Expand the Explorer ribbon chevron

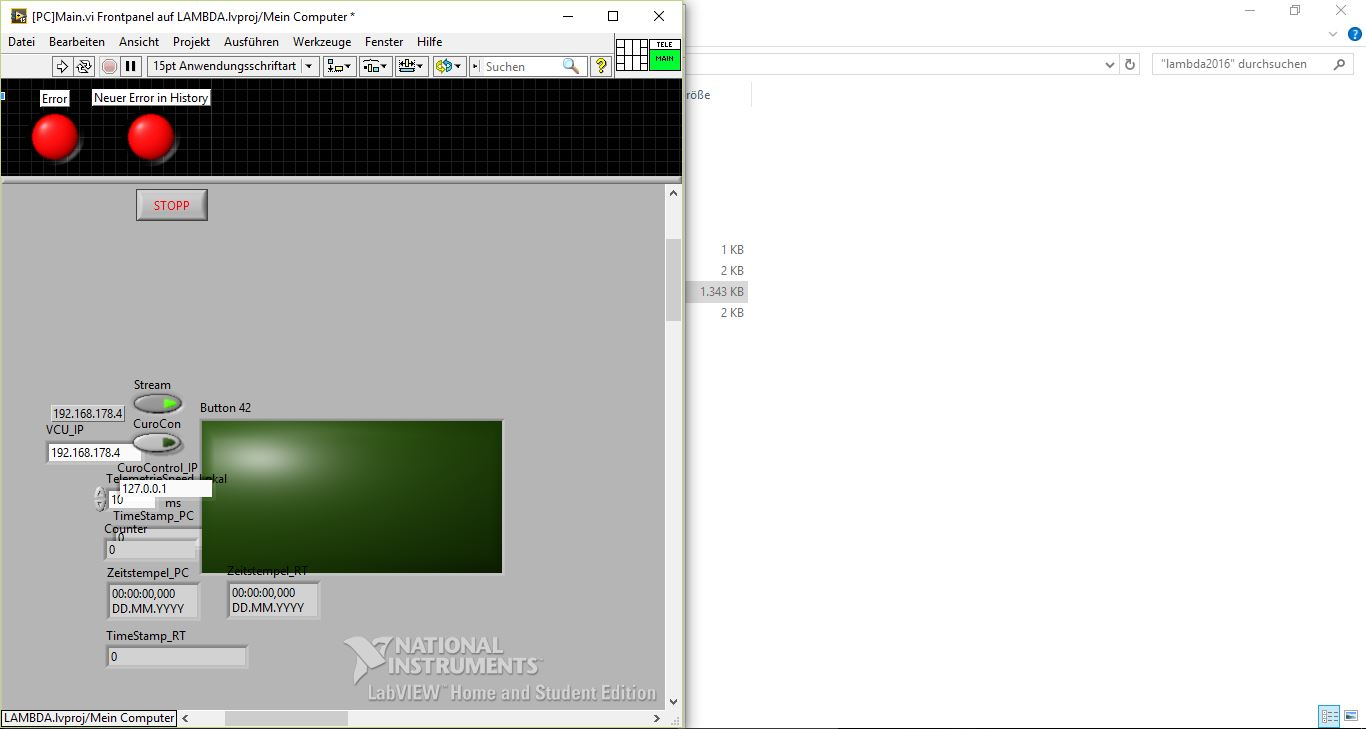1333,34
